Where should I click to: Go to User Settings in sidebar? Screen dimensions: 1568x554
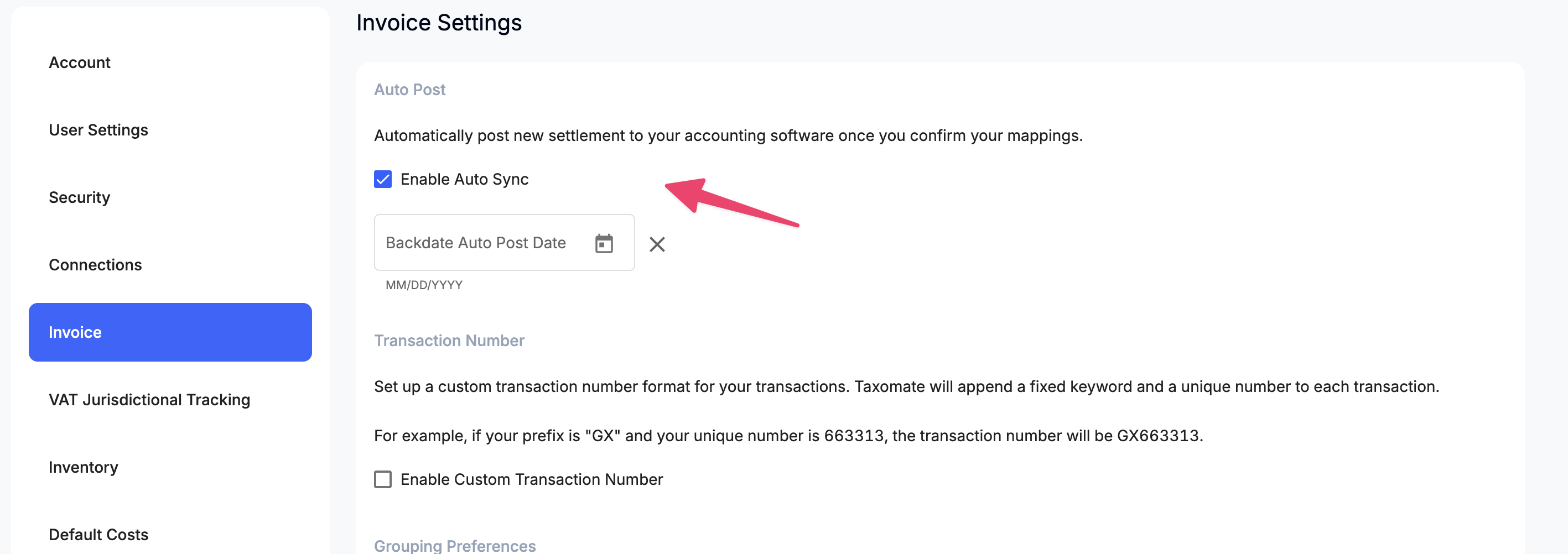pos(98,130)
